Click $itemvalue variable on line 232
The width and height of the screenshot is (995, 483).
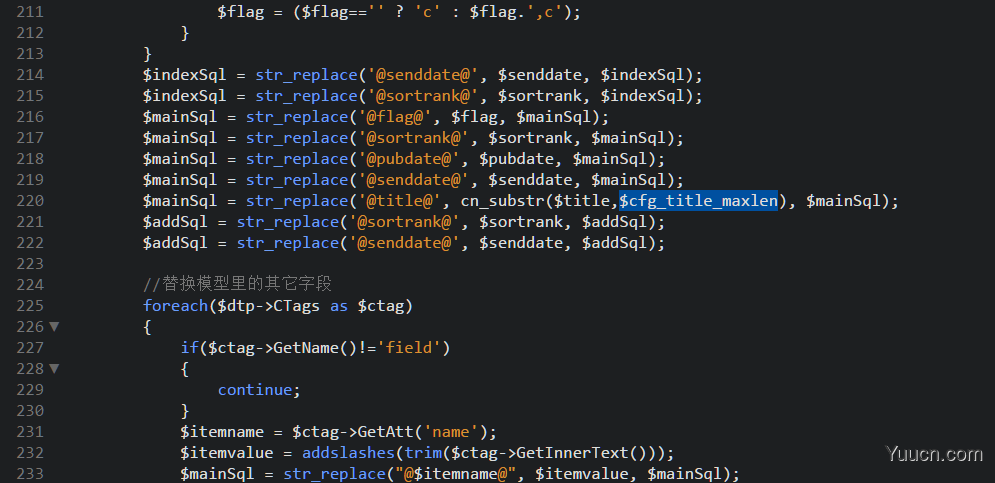(227, 453)
